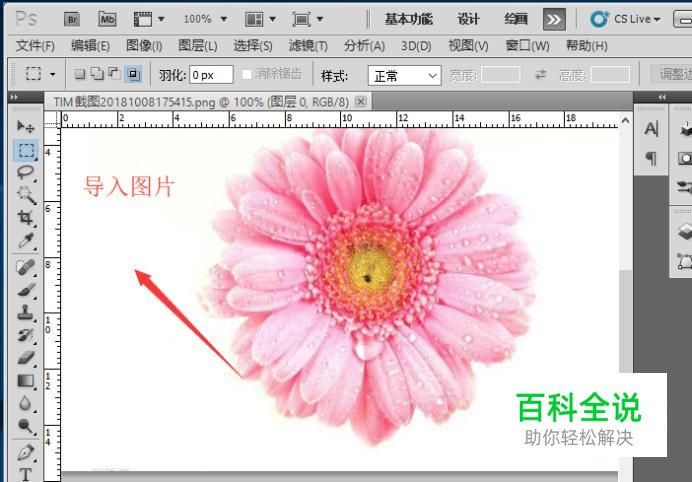Screen dimensions: 692x482
Task: Open the tool preset picker arrow
Action: click(53, 74)
